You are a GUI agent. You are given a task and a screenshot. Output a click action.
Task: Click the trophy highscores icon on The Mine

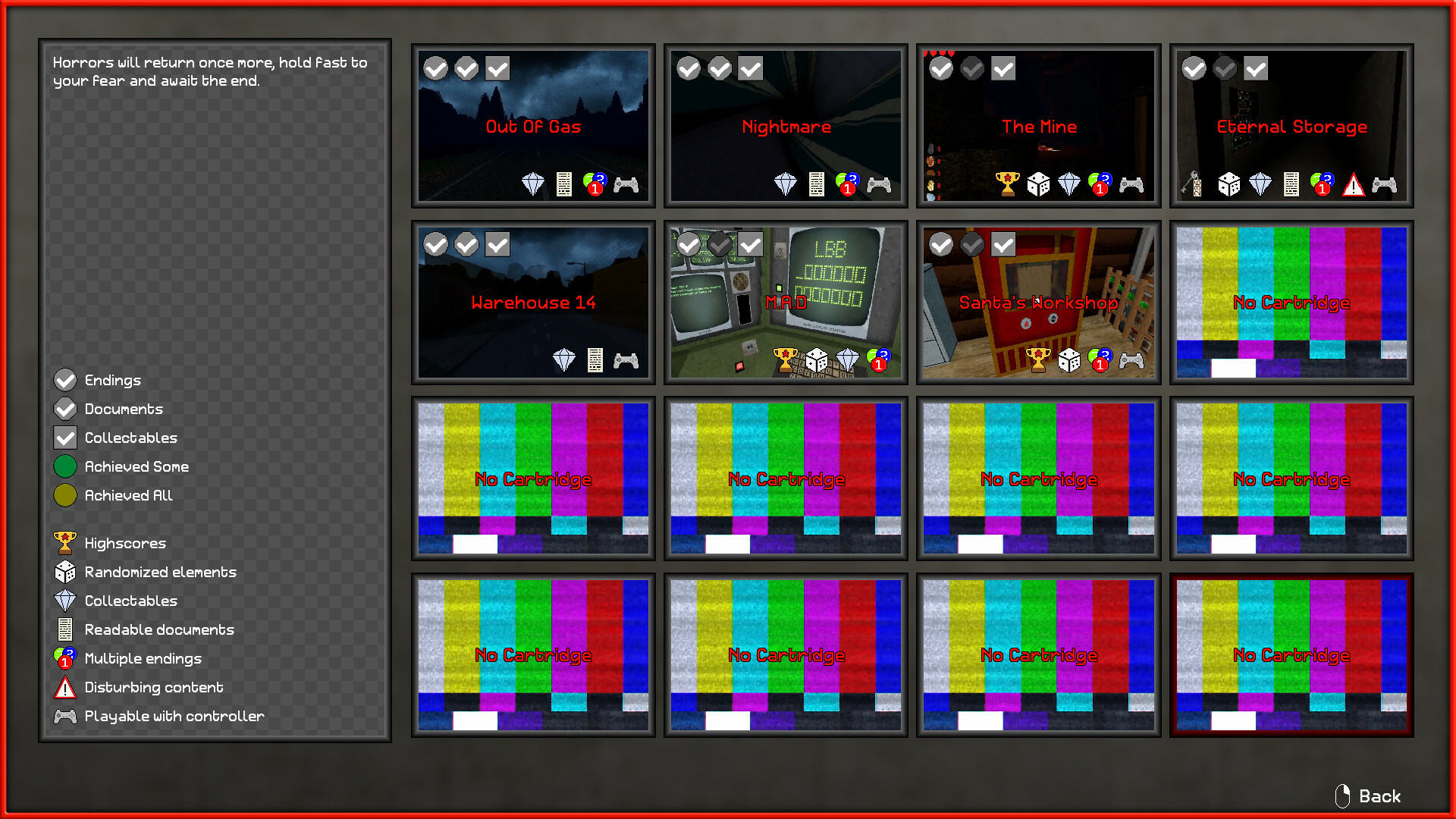(x=1007, y=184)
